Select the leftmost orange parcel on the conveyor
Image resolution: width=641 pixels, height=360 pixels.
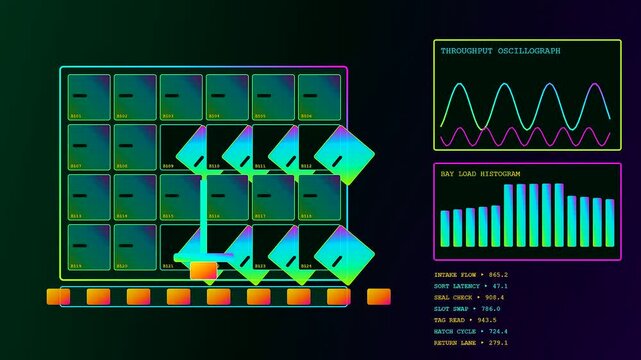pyautogui.click(x=58, y=297)
